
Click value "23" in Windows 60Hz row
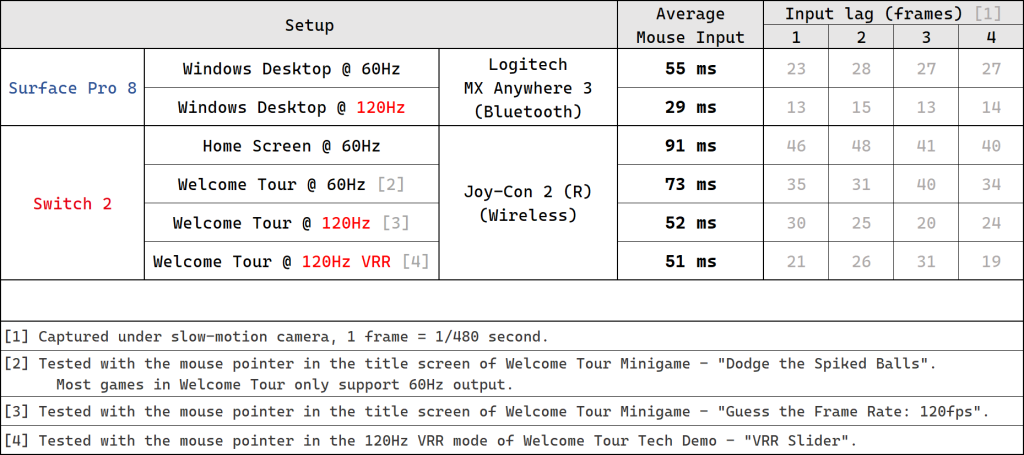pos(795,69)
